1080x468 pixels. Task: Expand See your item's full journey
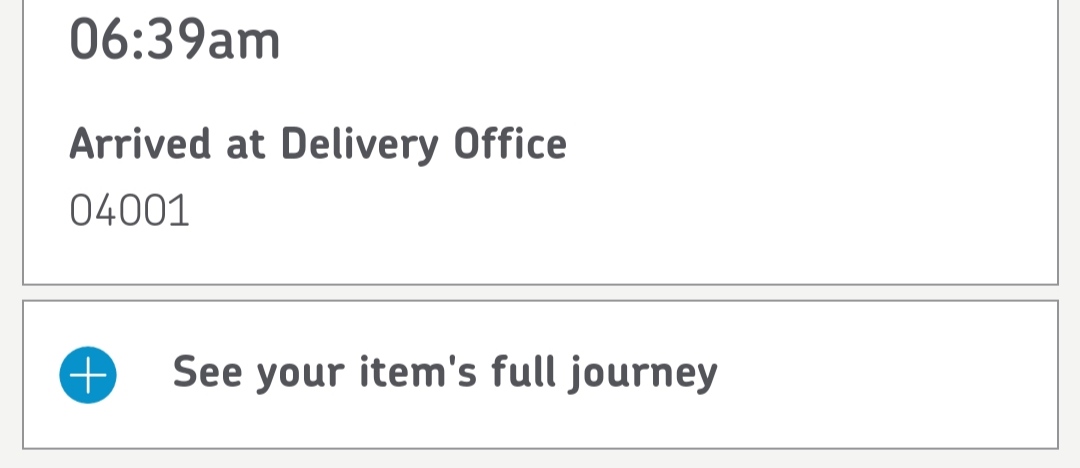click(x=540, y=375)
